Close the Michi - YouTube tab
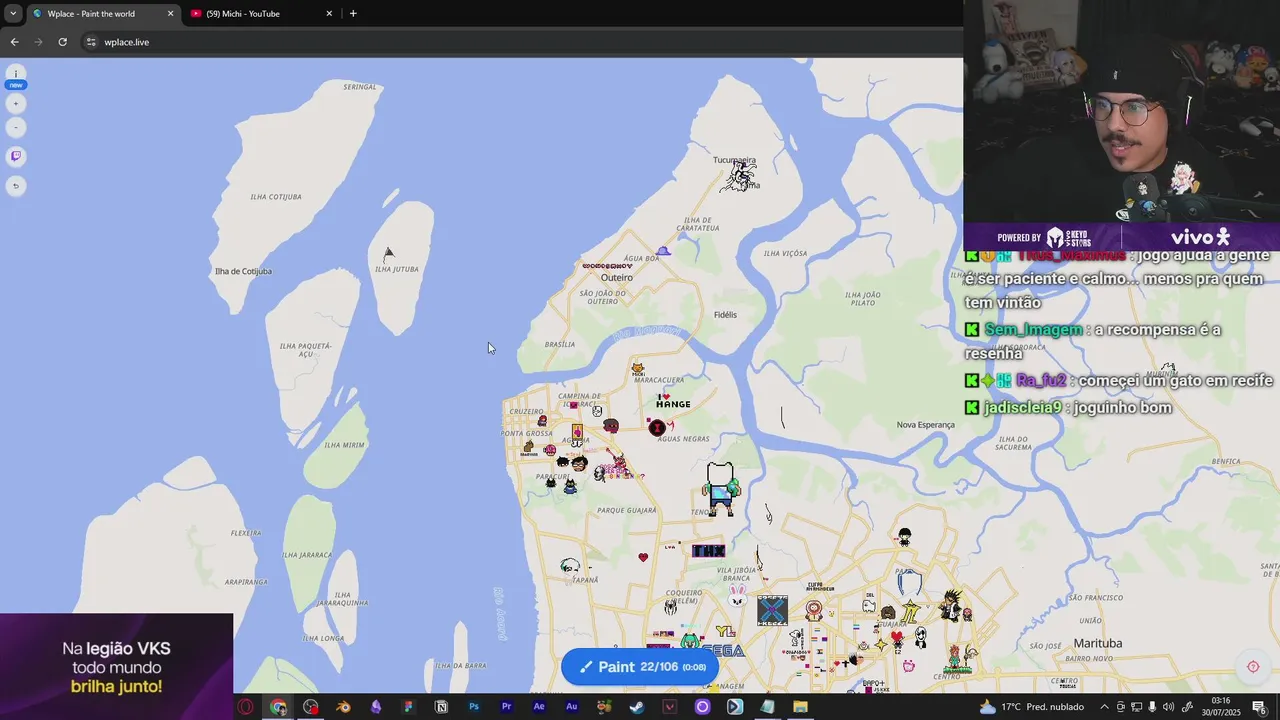 329,14
